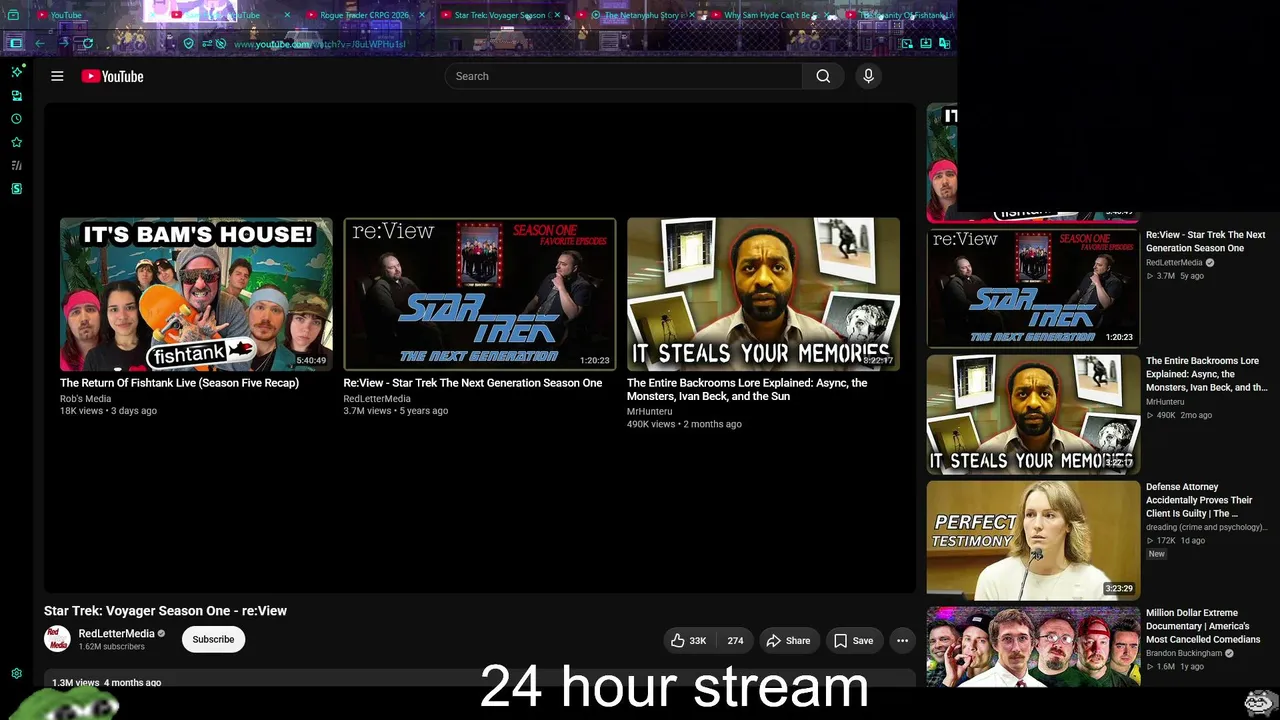Open browser sidebar settings gear
The image size is (1280, 720).
(16, 674)
